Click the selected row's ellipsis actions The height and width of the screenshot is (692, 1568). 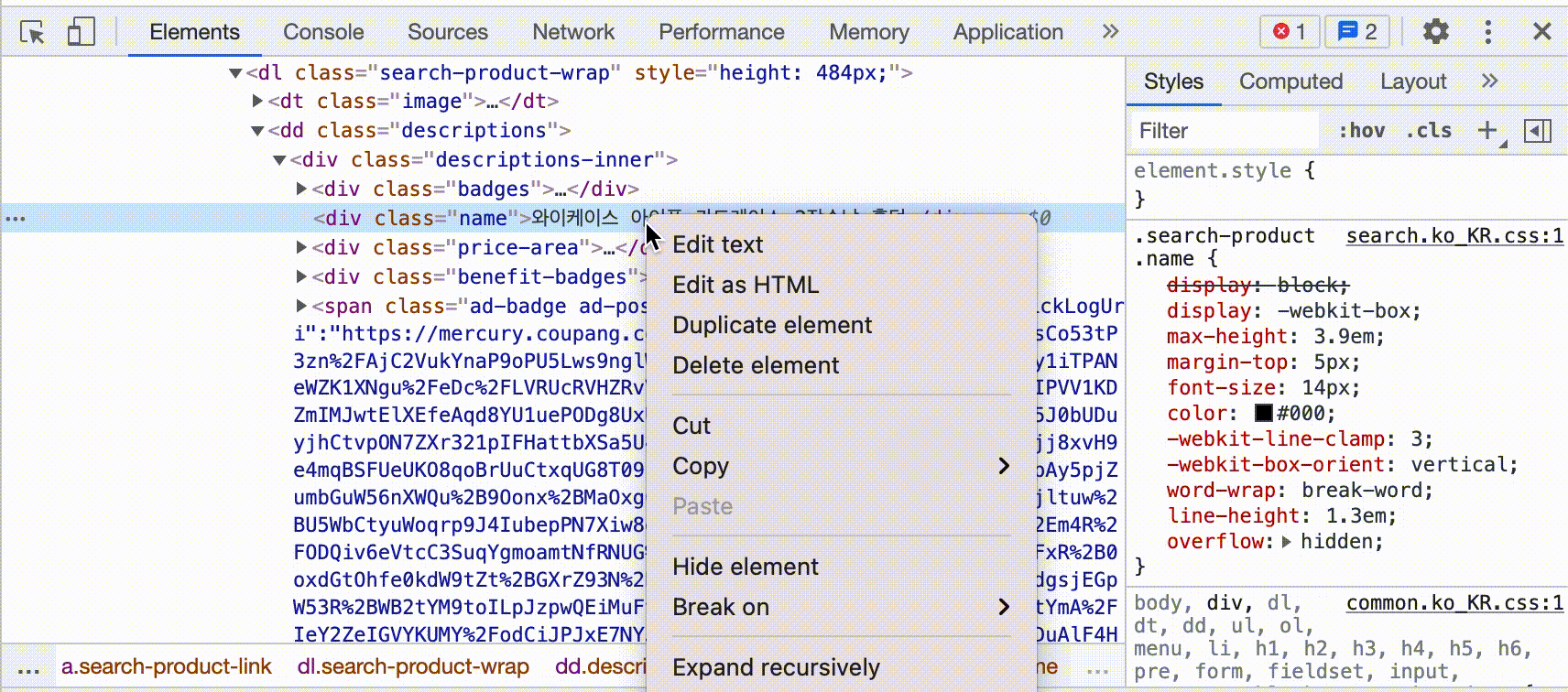[x=16, y=219]
